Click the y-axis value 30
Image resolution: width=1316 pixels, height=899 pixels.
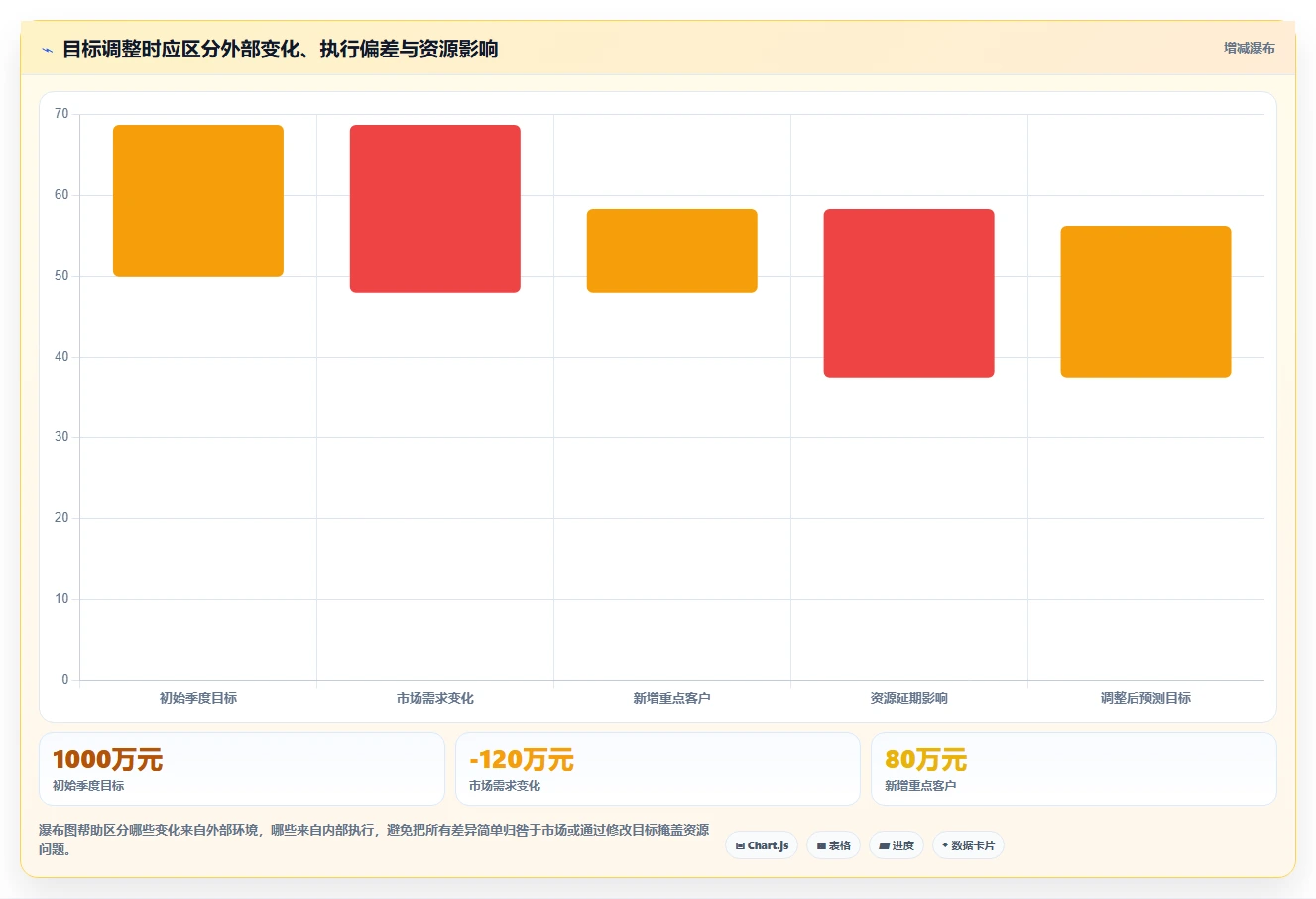coord(61,437)
